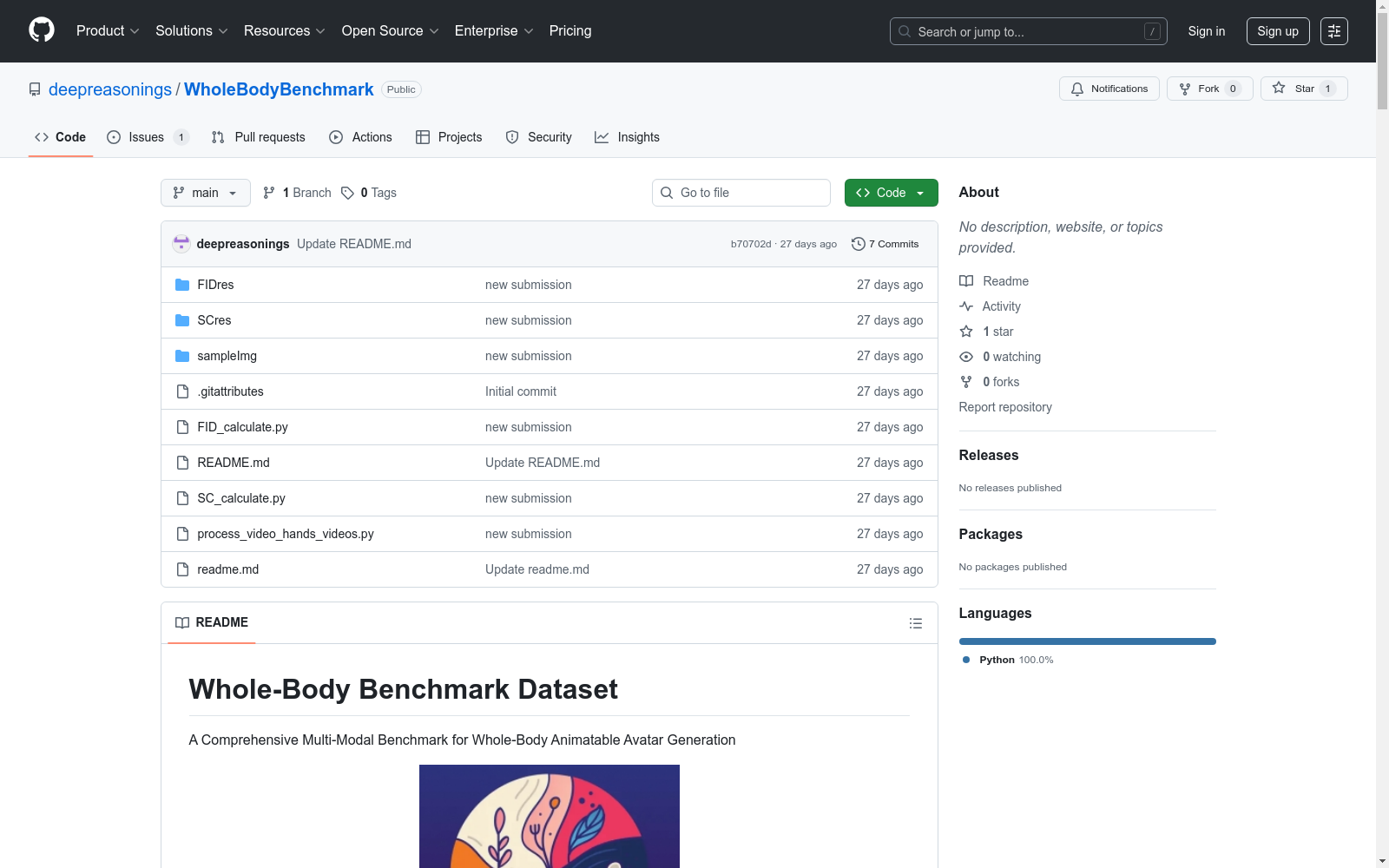This screenshot has height=868, width=1389.
Task: Open the Security tab
Action: coord(538,137)
